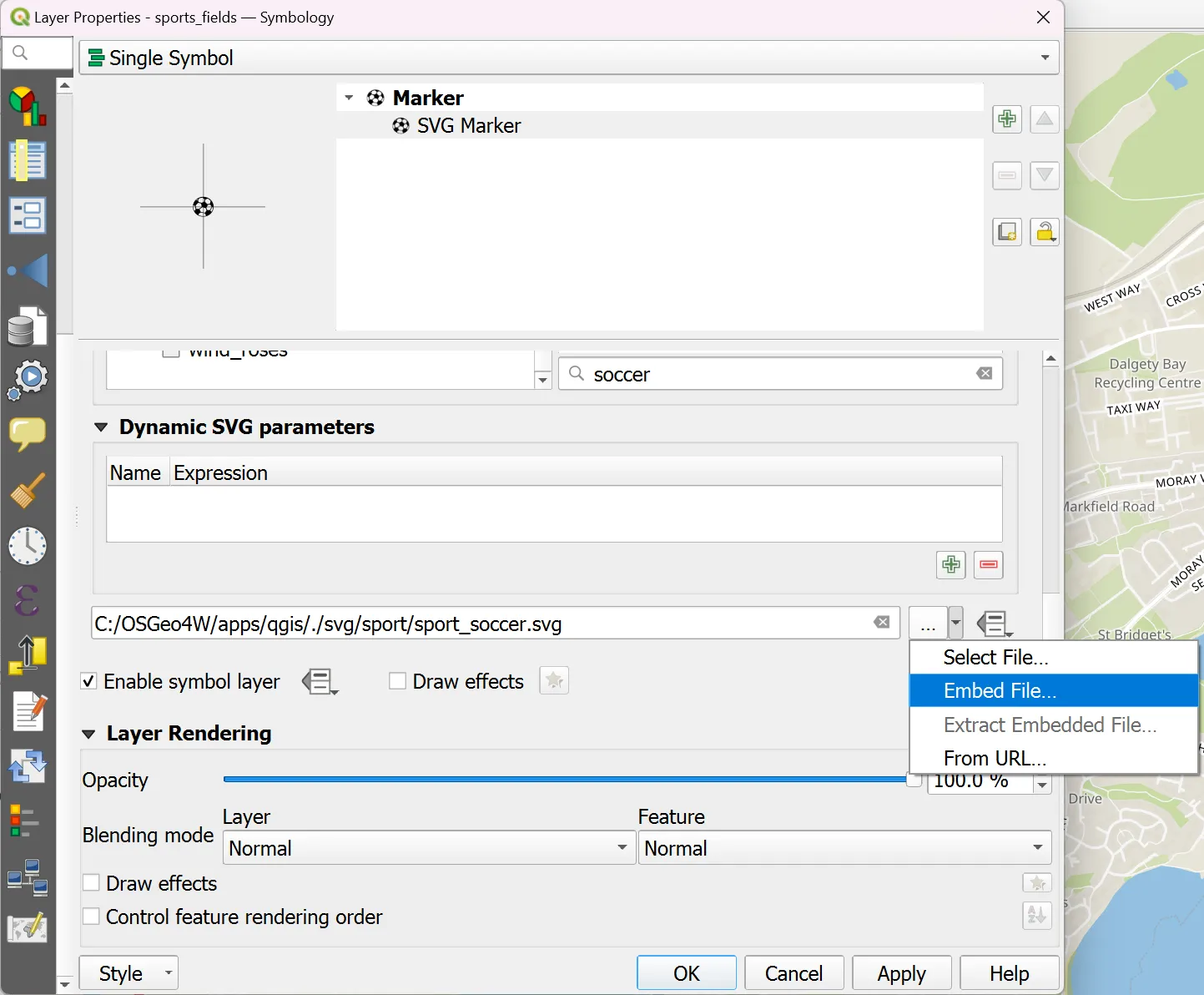Image resolution: width=1204 pixels, height=995 pixels.
Task: Enable Control feature rendering order
Action: (91, 916)
